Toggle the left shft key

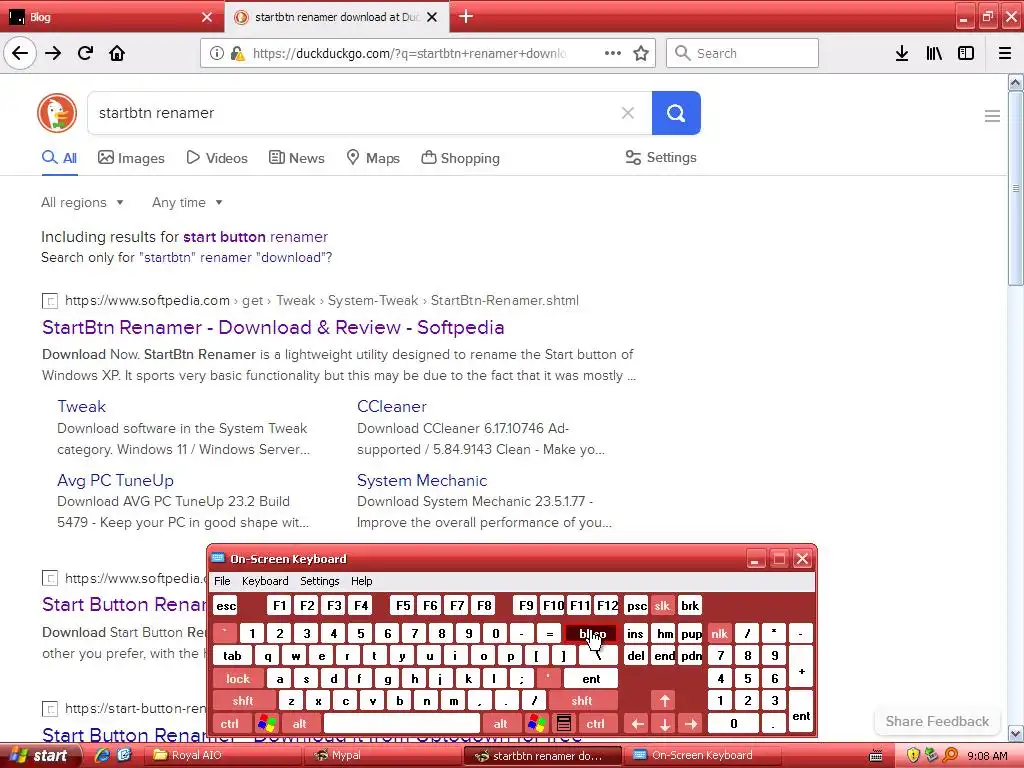(243, 701)
